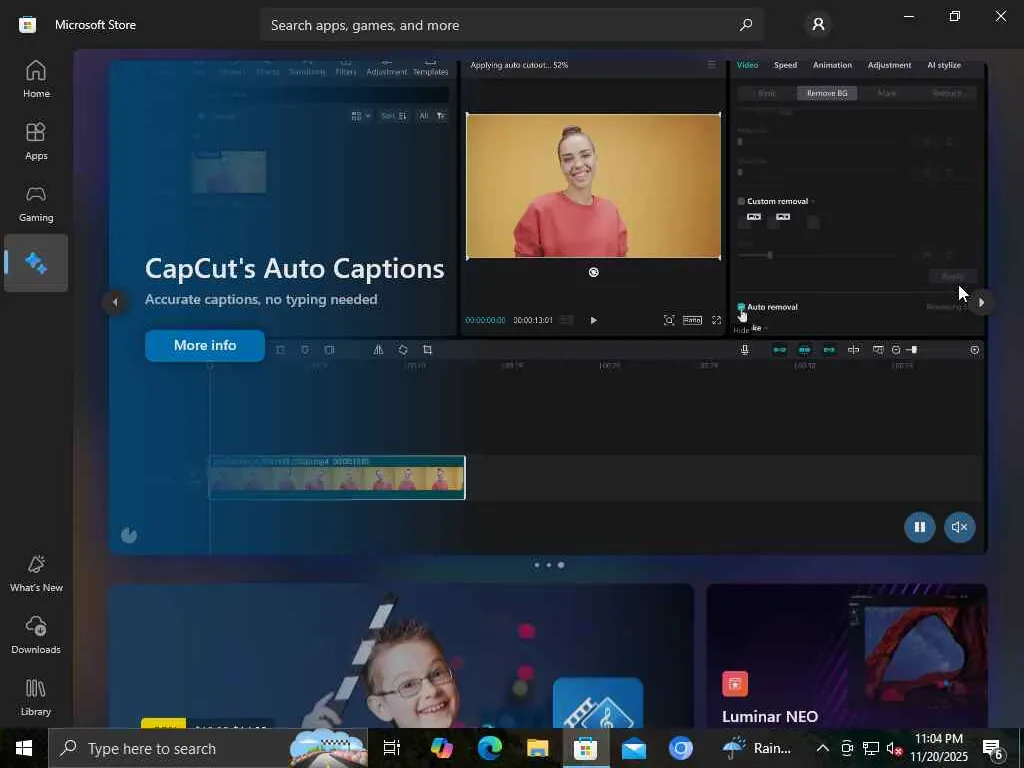Open the What's New page
Image resolution: width=1024 pixels, height=768 pixels.
[36, 573]
